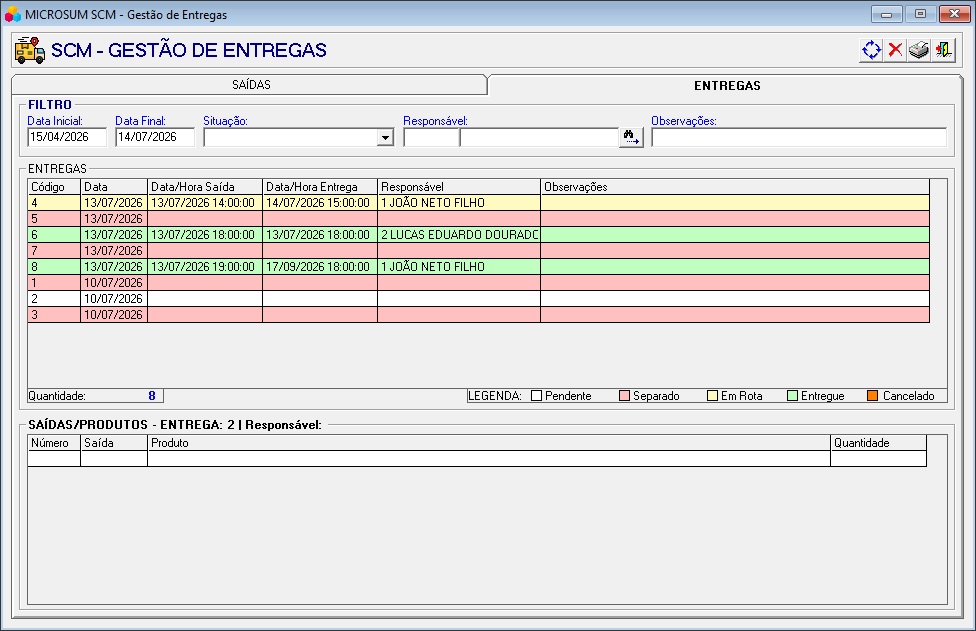This screenshot has height=631, width=976.
Task: Click the delivery truck header icon
Action: coord(29,50)
